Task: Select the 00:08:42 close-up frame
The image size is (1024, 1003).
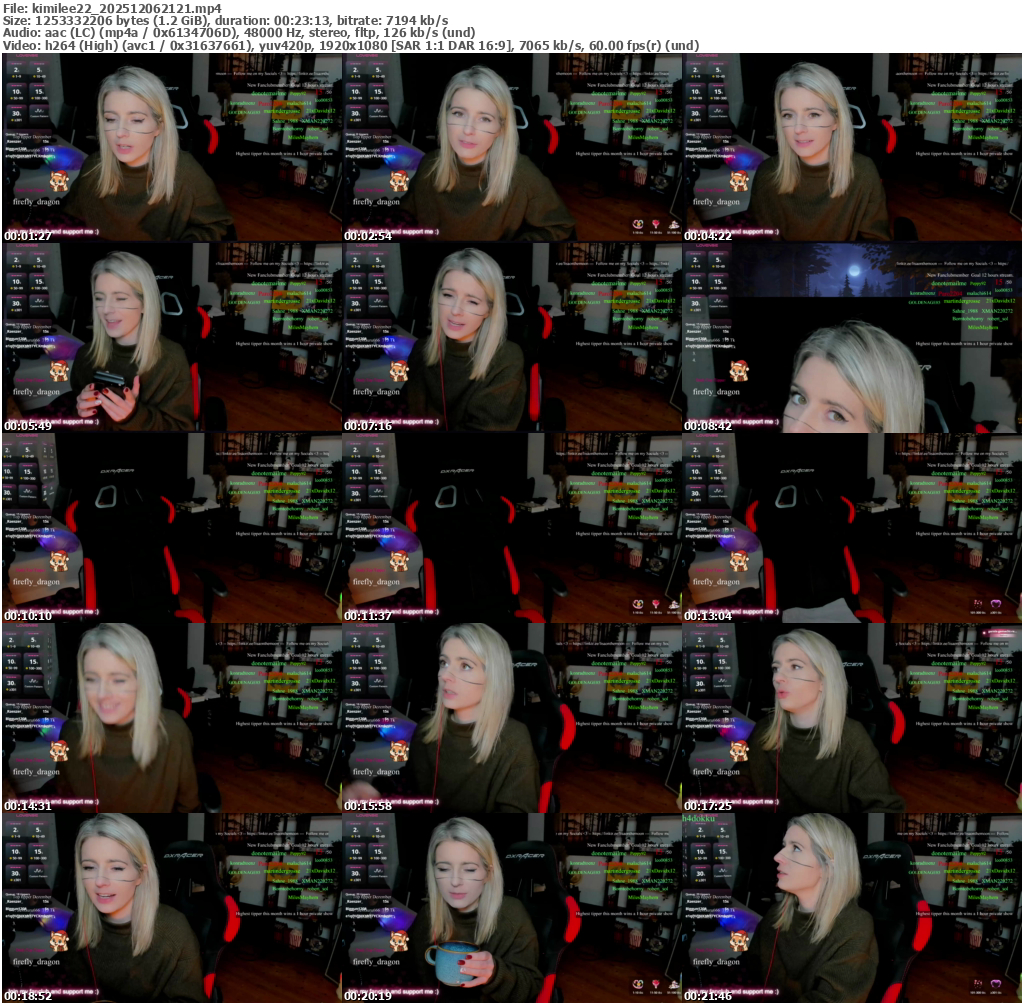Action: (851, 337)
